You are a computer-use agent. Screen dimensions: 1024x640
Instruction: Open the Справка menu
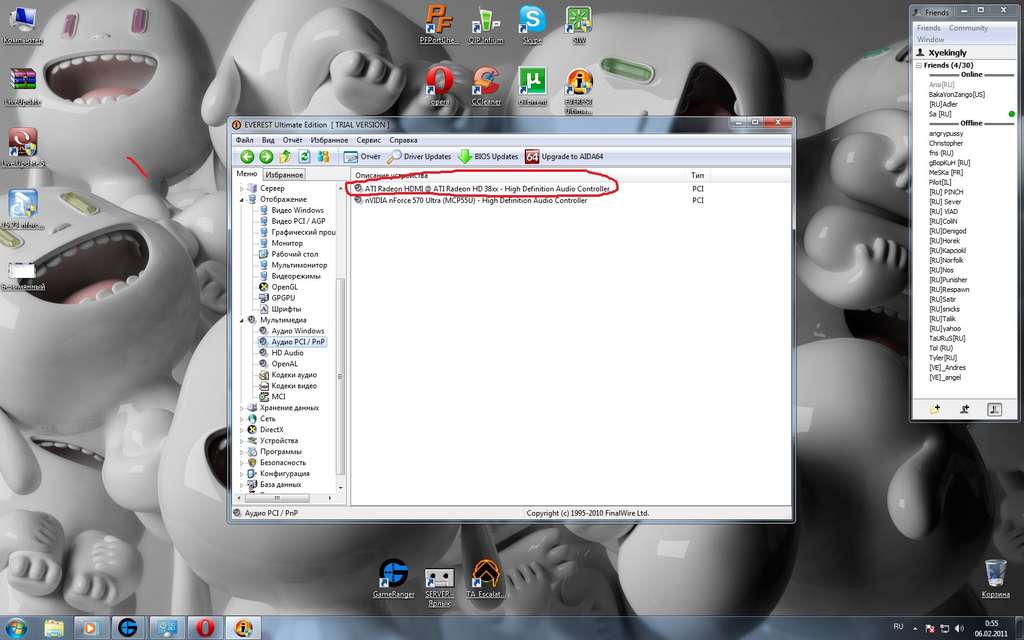click(403, 140)
